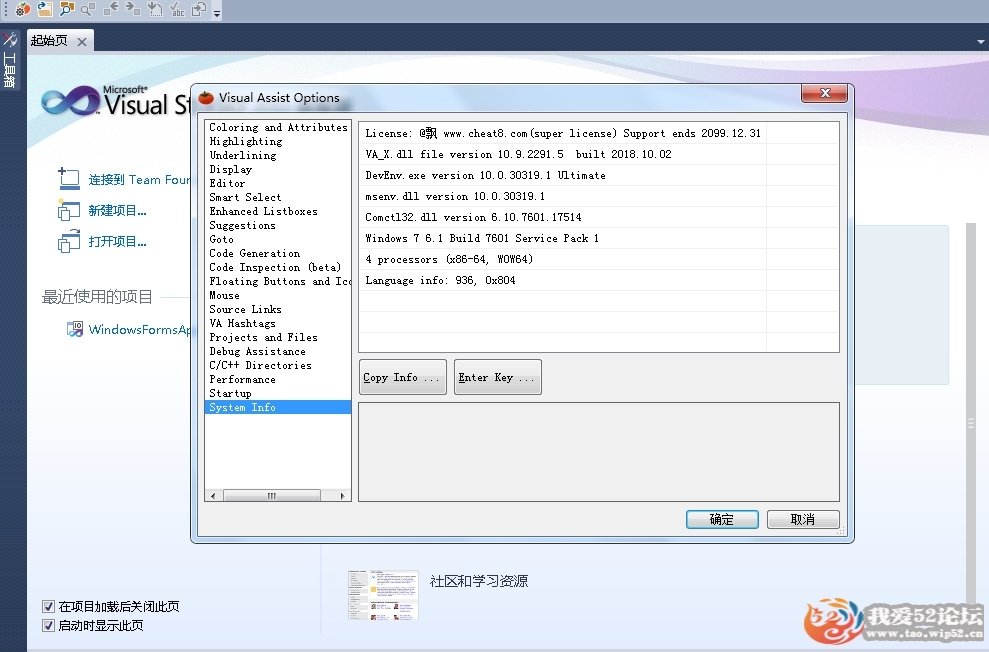Click the greyed Find References magnifier toolbar icon
This screenshot has width=989, height=652.
[x=88, y=9]
